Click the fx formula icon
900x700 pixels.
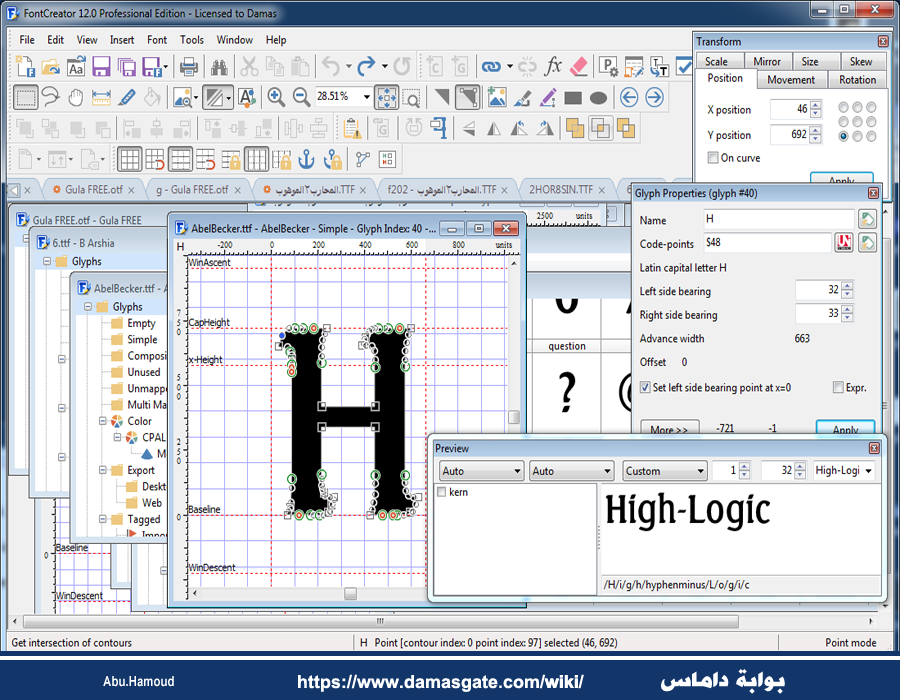click(553, 66)
